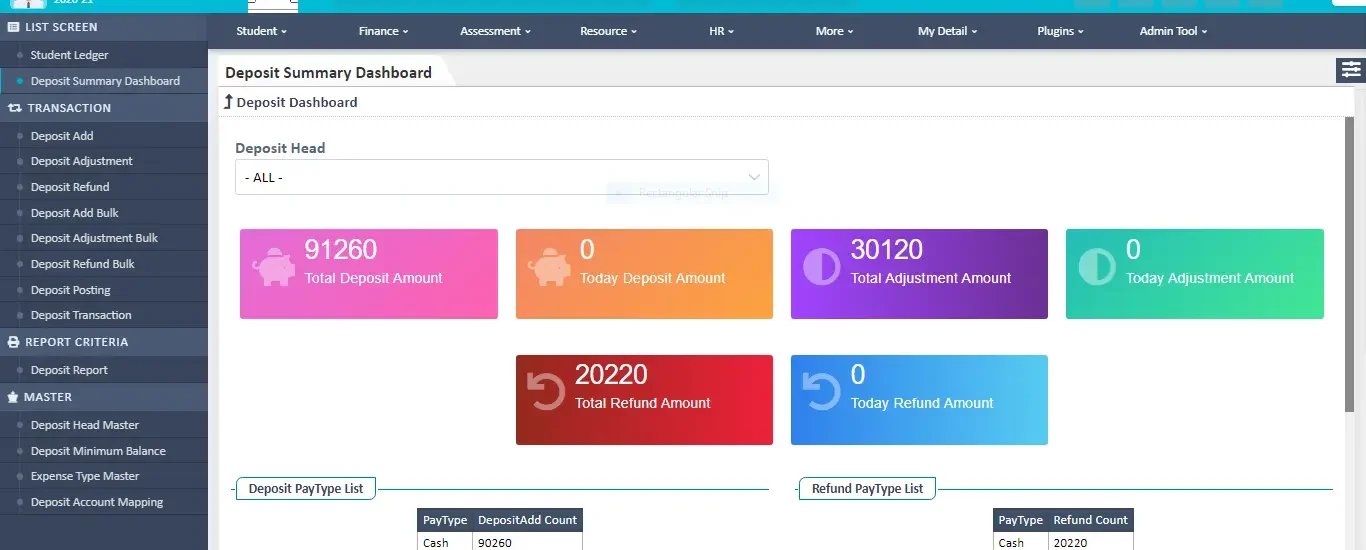Open the Deposit Head dropdown
Screen dimensions: 1366x550
[x=501, y=177]
